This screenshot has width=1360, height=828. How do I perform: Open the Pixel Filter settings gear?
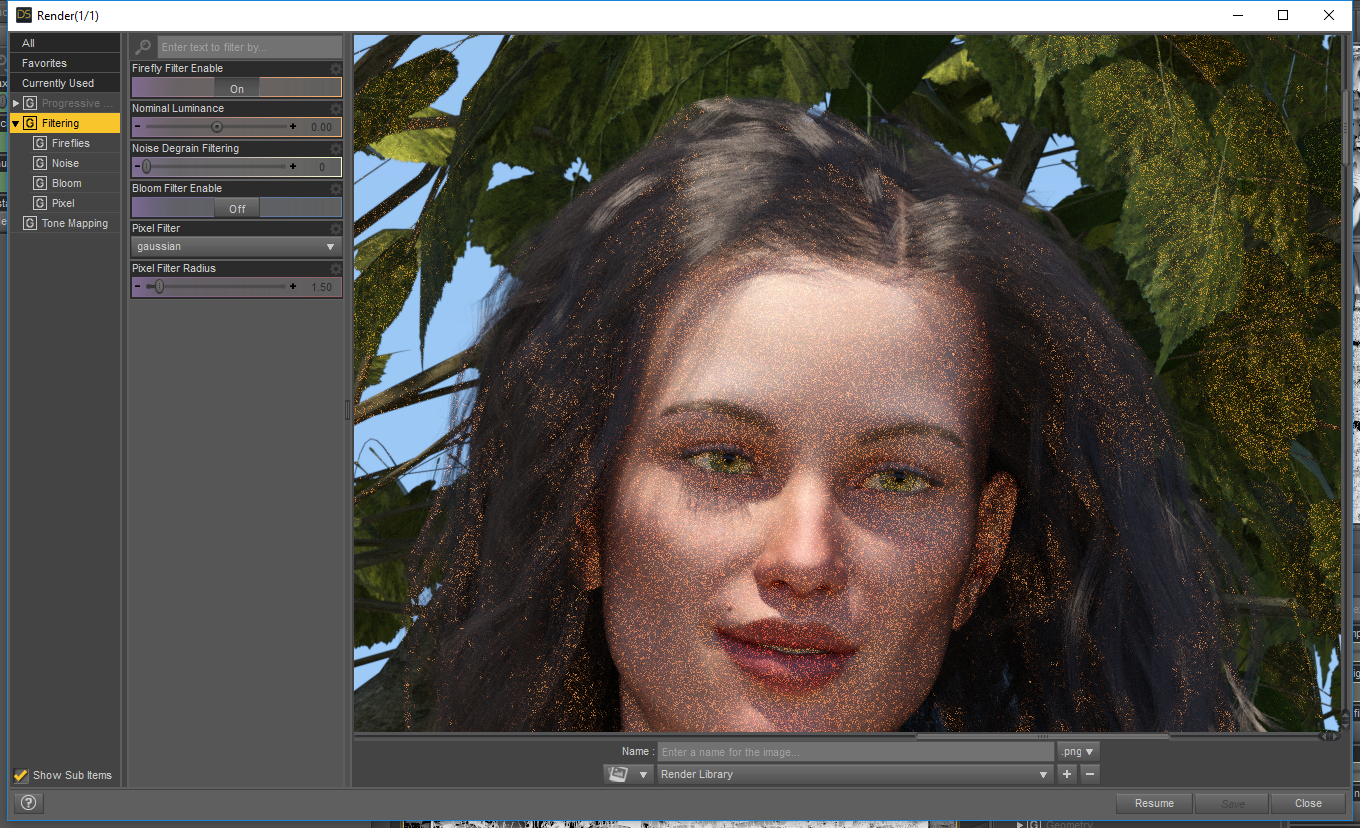pos(336,229)
